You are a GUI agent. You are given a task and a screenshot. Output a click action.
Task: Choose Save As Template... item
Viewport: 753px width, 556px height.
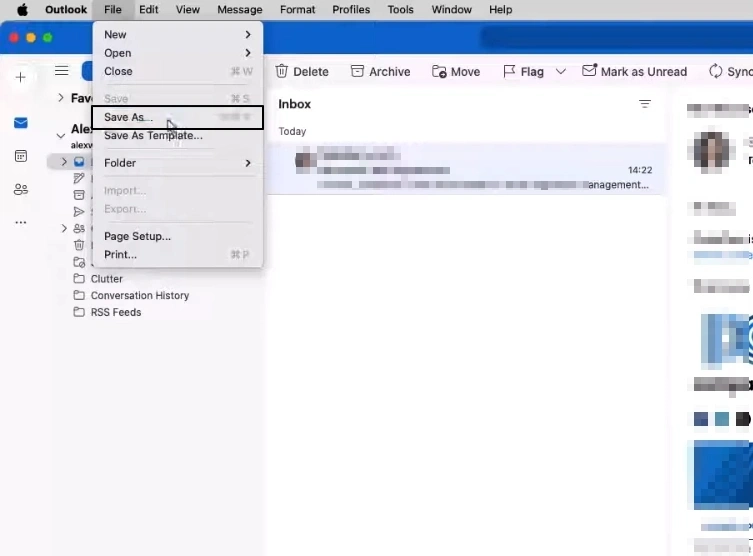177,135
